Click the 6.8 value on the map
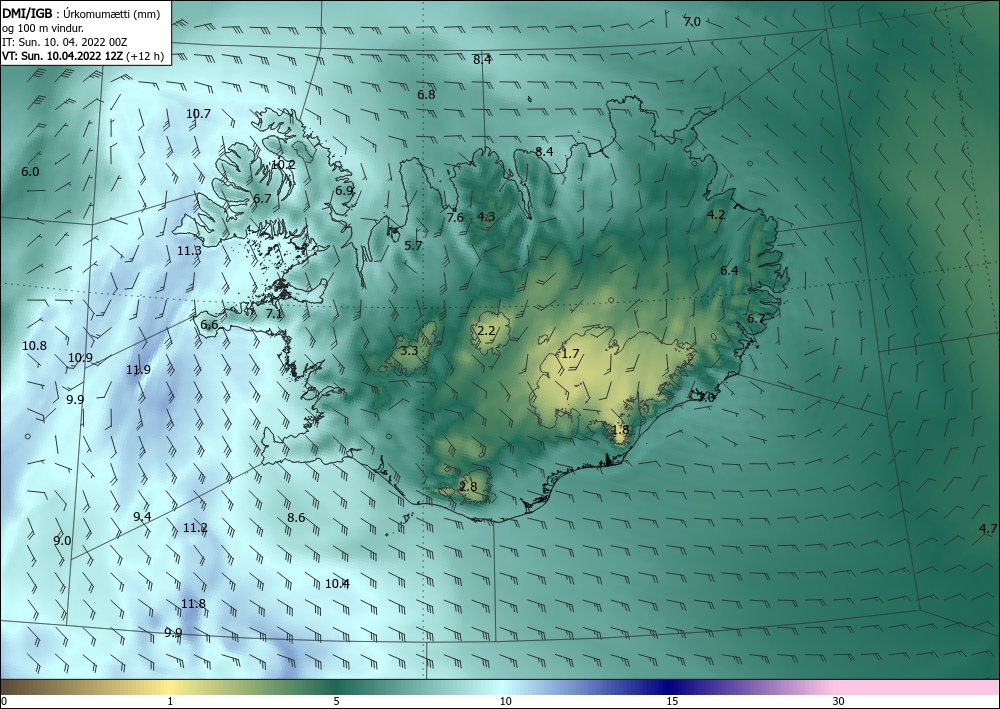This screenshot has height=709, width=1000. (x=426, y=94)
